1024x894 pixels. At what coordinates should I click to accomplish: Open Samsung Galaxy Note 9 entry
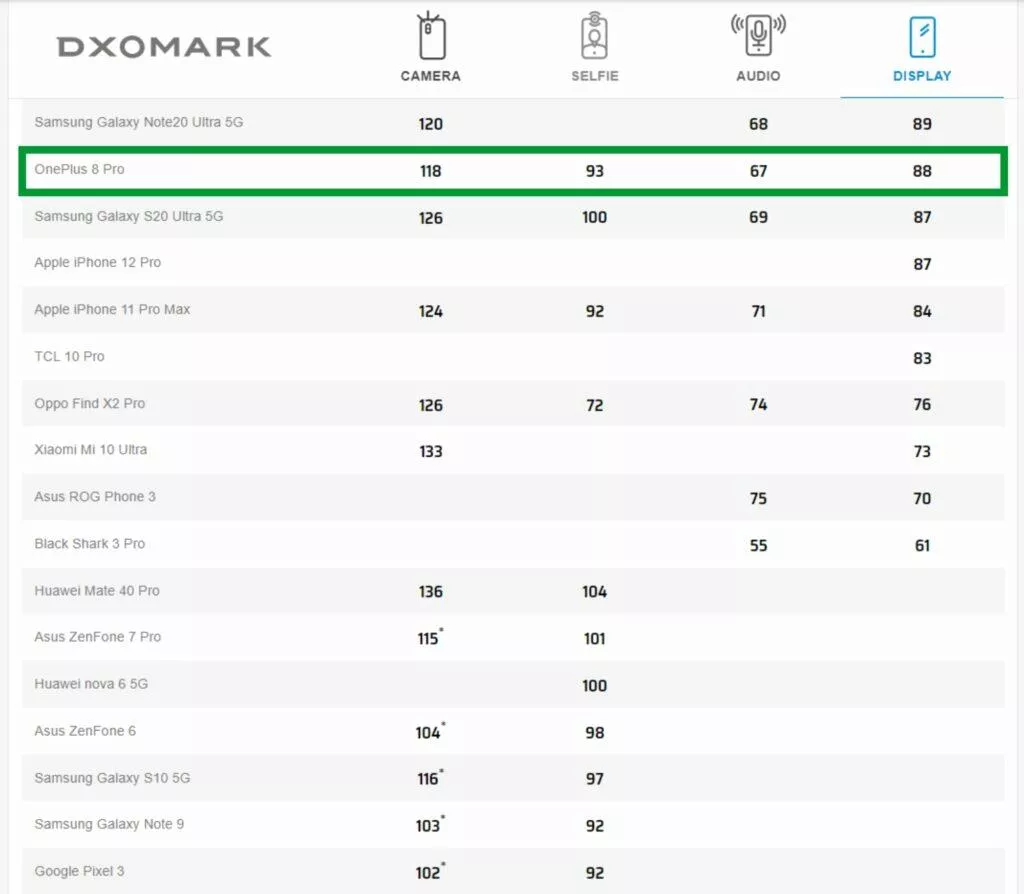109,825
